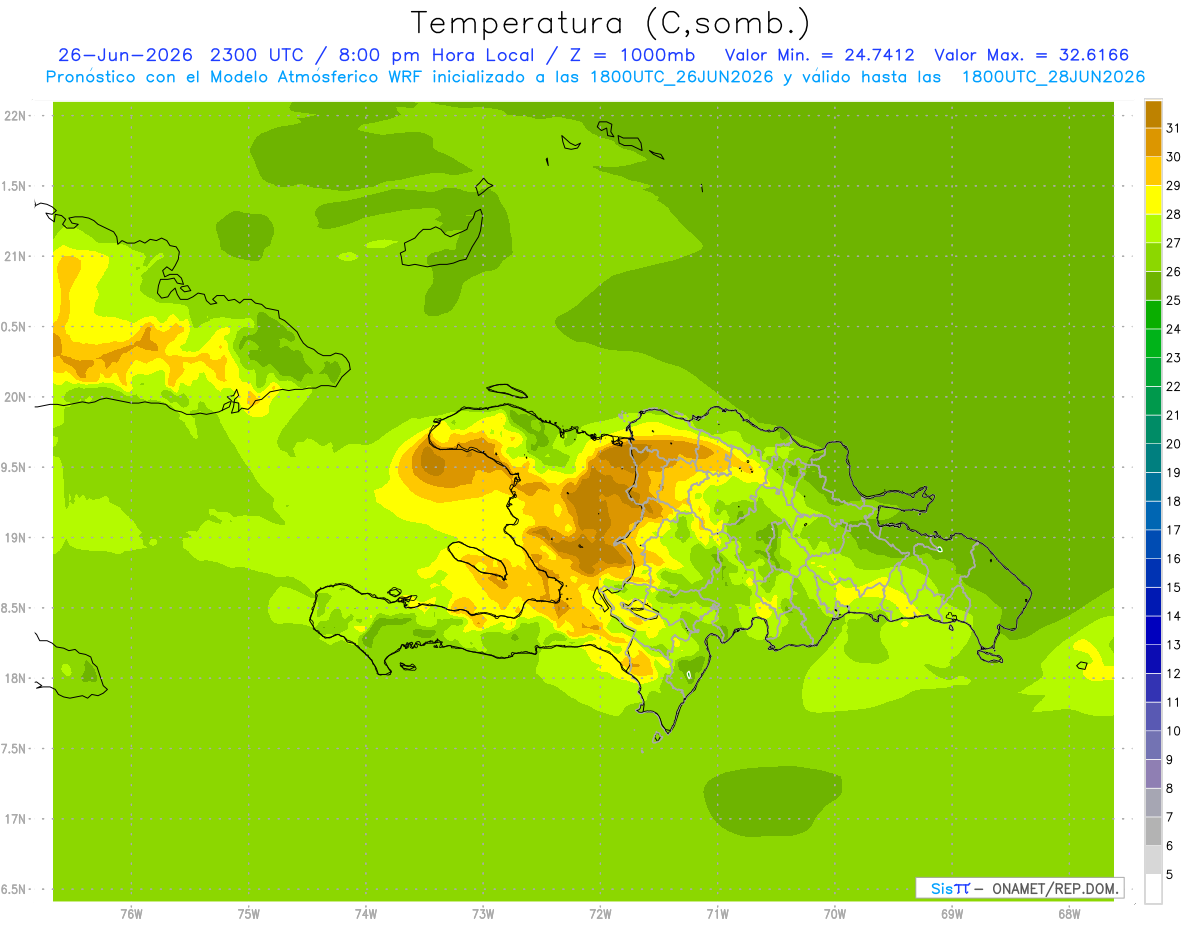The height and width of the screenshot is (927, 1200).
Task: Click the darkest orange colorbar band above 31
Action: pos(1153,114)
